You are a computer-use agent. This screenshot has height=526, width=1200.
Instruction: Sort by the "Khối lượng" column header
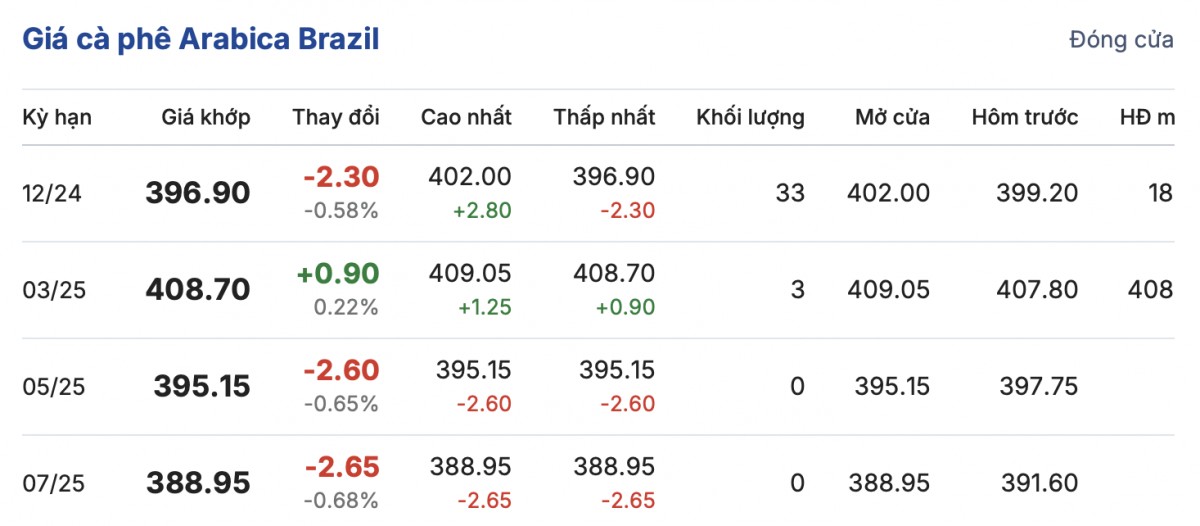[x=750, y=117]
